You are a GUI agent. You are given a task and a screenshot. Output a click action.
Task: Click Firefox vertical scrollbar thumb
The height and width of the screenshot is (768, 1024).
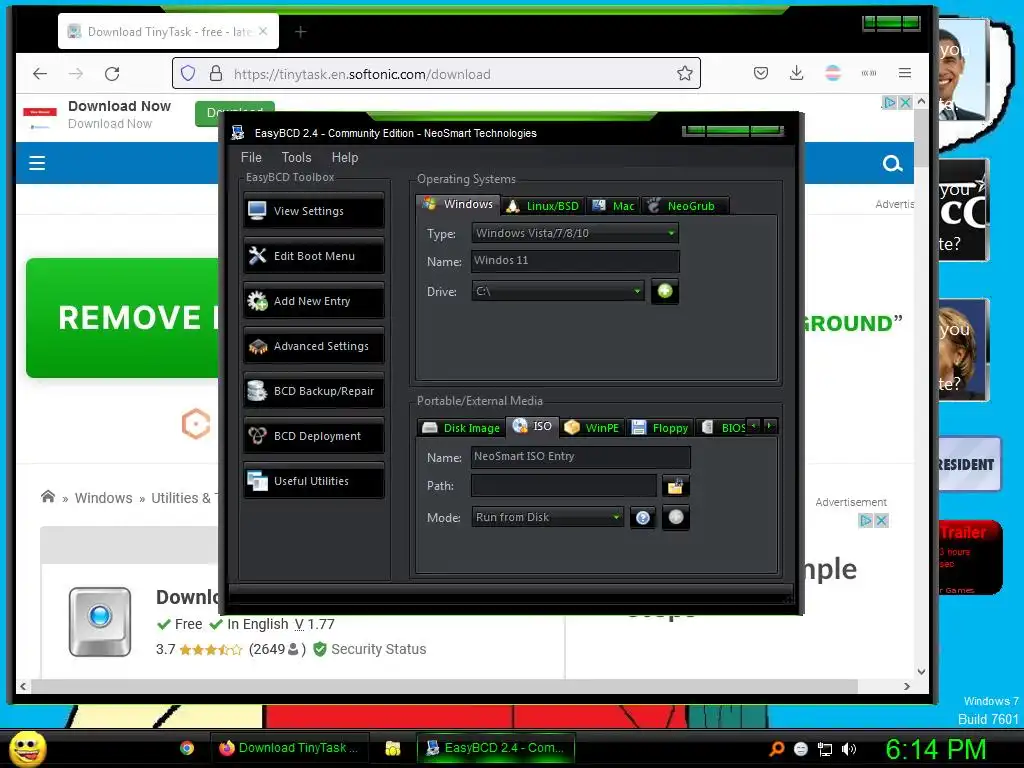[921, 139]
